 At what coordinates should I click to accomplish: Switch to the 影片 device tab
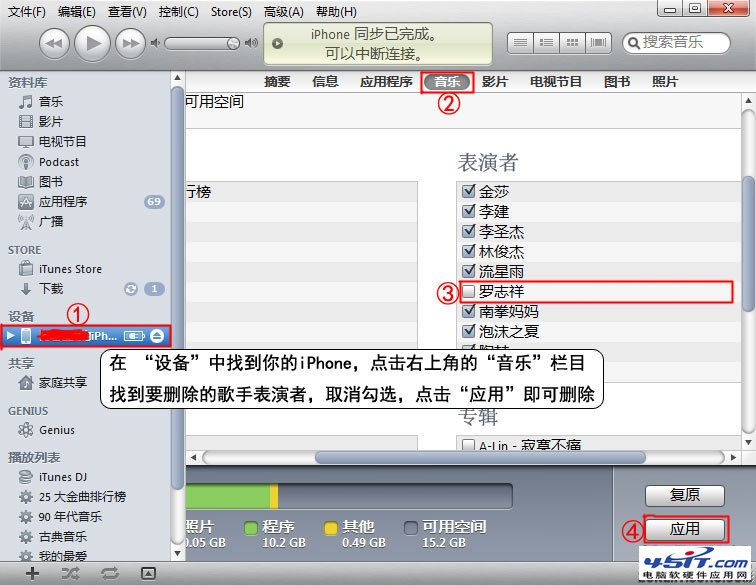(495, 82)
